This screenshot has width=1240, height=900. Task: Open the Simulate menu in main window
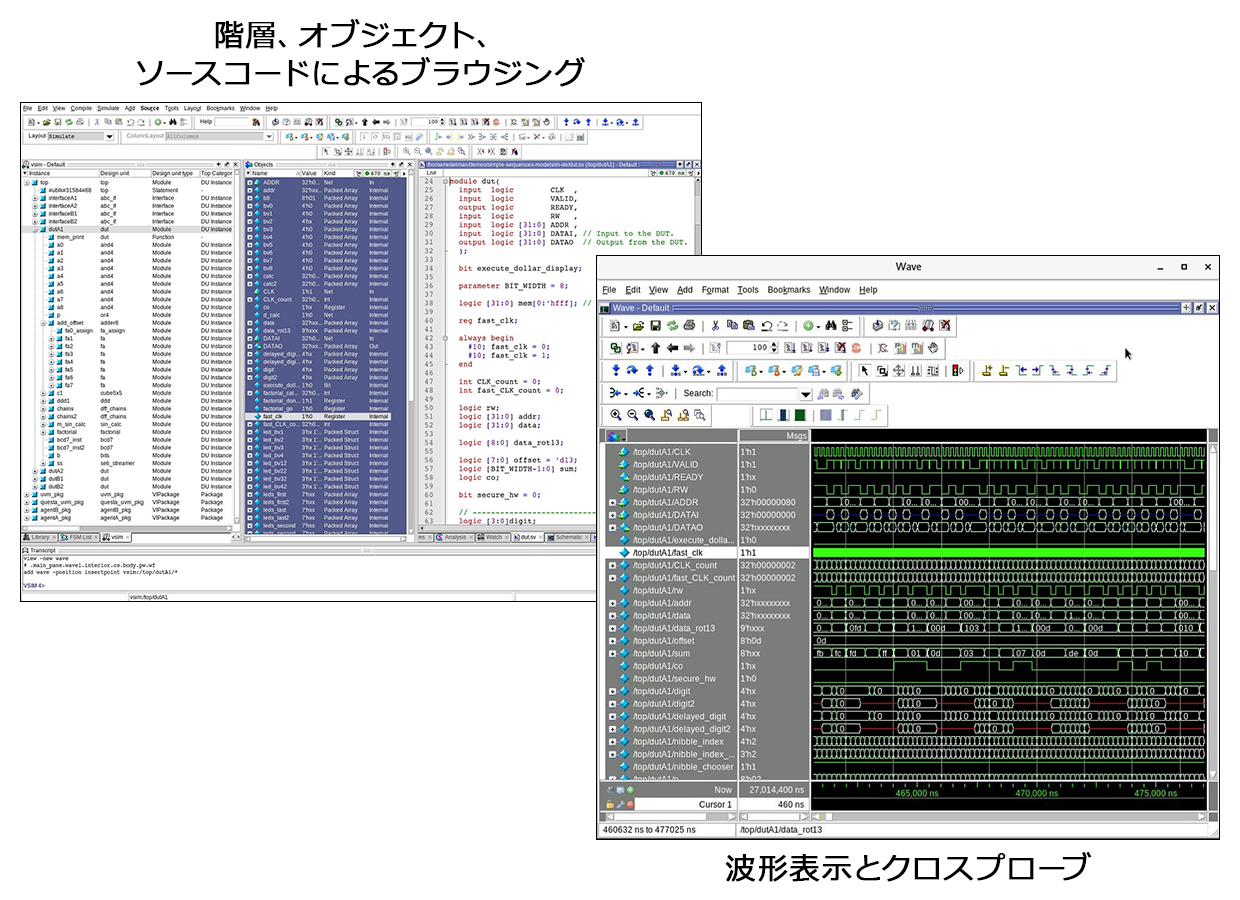[107, 108]
